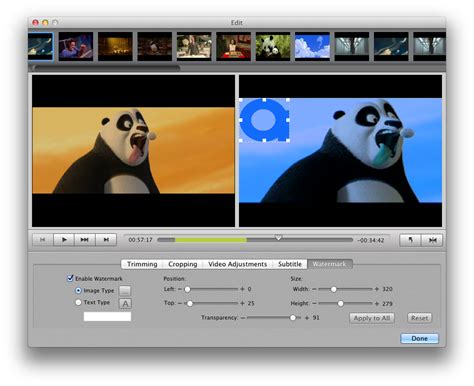Click the Top value 25
This screenshot has width=474, height=386.
pos(251,303)
